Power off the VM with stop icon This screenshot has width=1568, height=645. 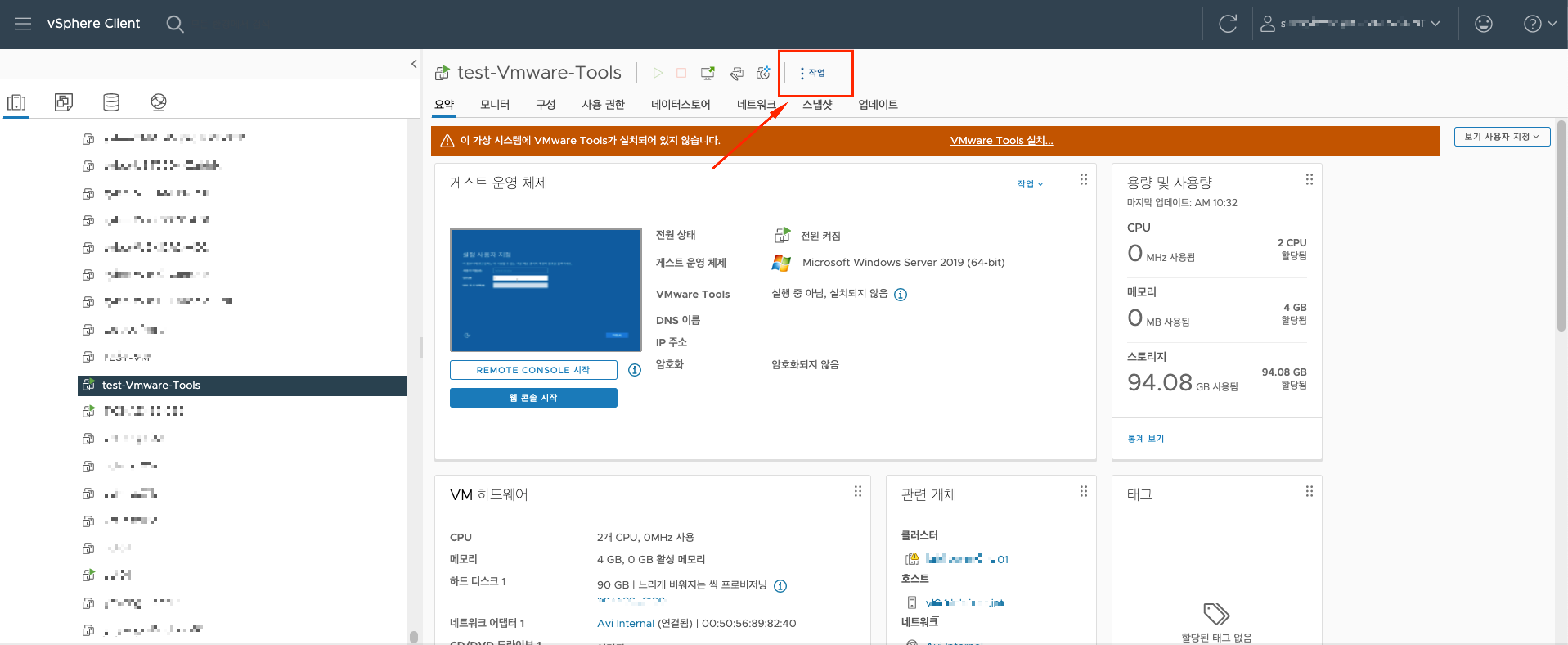[x=681, y=73]
